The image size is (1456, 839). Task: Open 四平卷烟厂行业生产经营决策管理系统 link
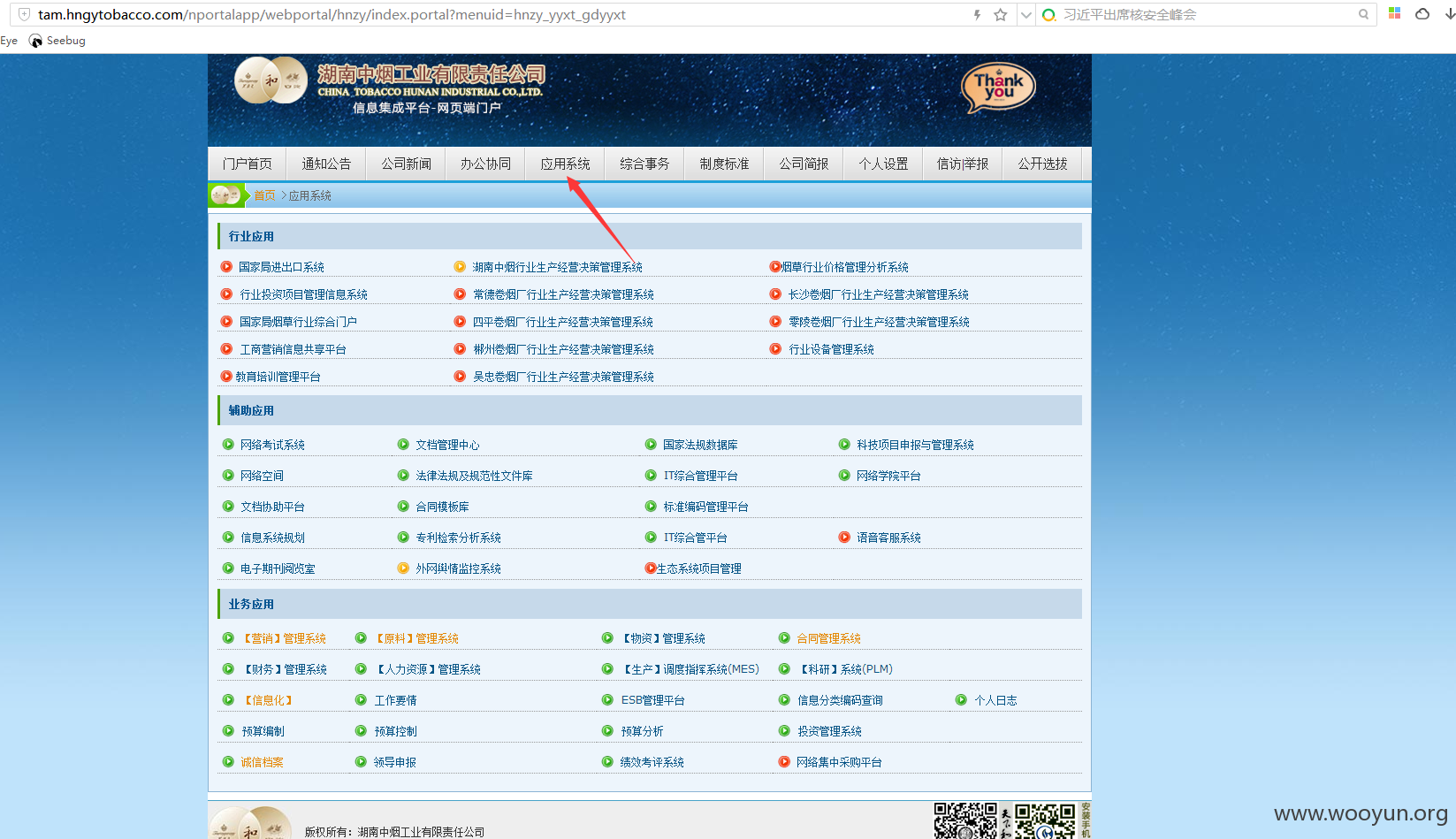563,322
